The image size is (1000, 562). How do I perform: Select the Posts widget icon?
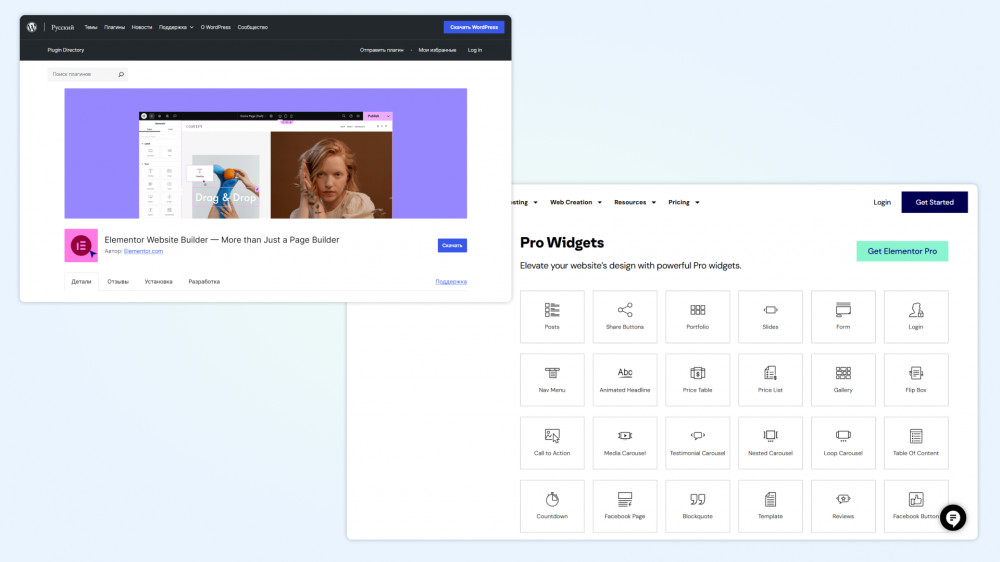[x=552, y=310]
